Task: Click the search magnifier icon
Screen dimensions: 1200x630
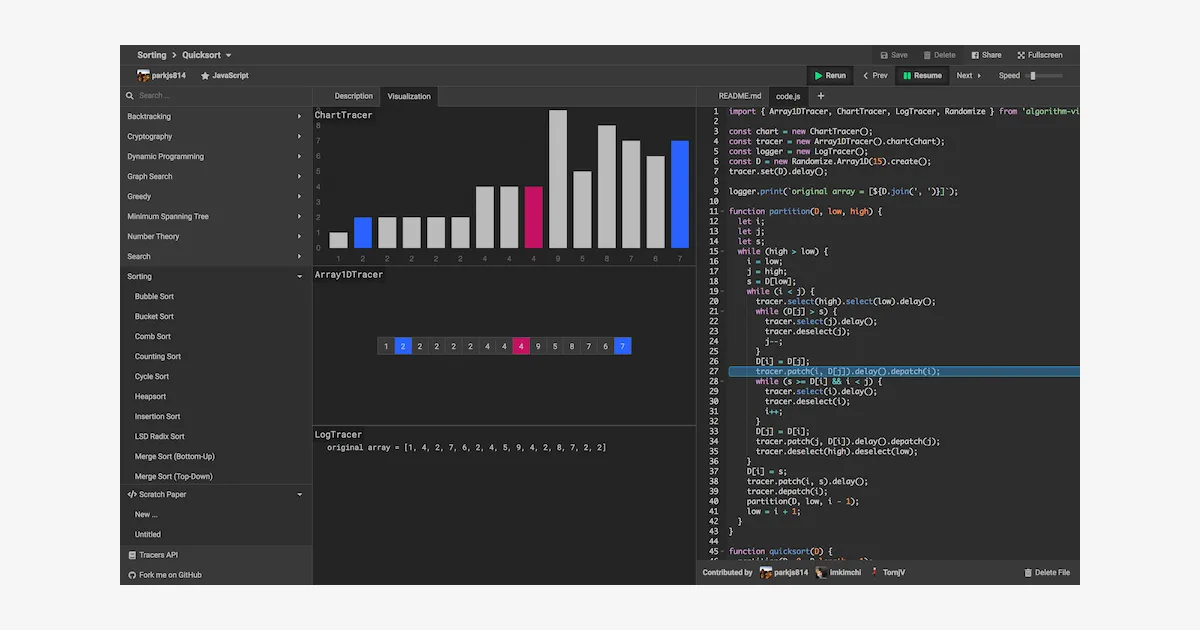Action: (130, 96)
